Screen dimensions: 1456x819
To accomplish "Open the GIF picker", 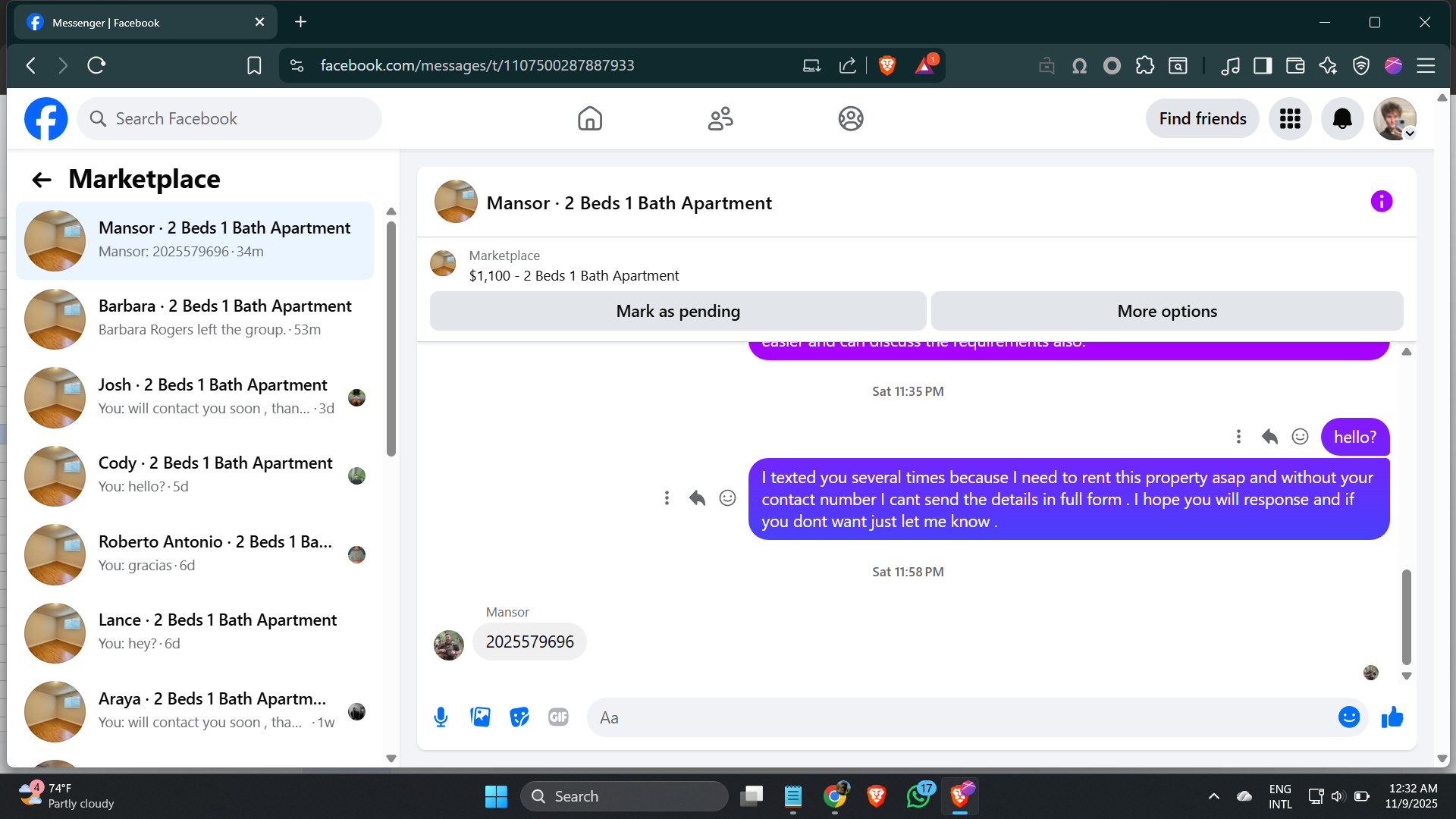I will (558, 717).
